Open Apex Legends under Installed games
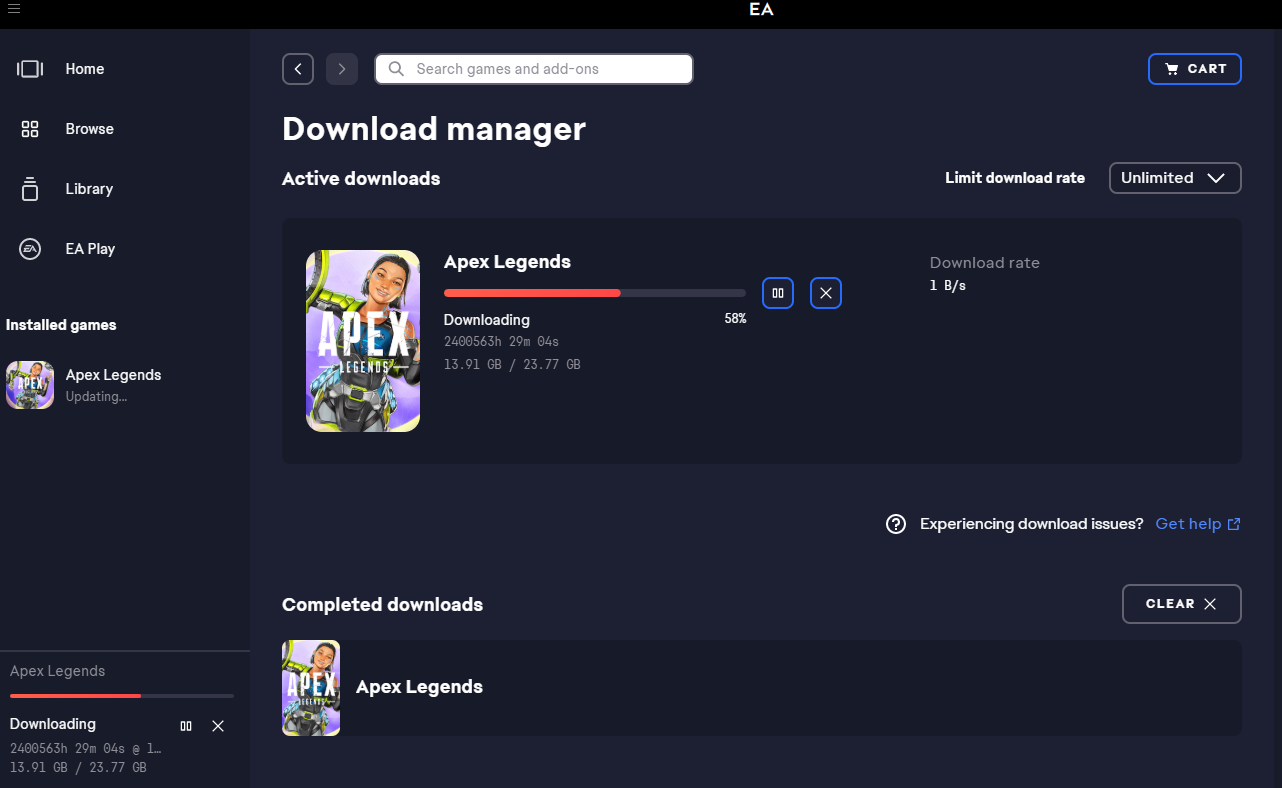This screenshot has height=788, width=1282. pyautogui.click(x=125, y=385)
